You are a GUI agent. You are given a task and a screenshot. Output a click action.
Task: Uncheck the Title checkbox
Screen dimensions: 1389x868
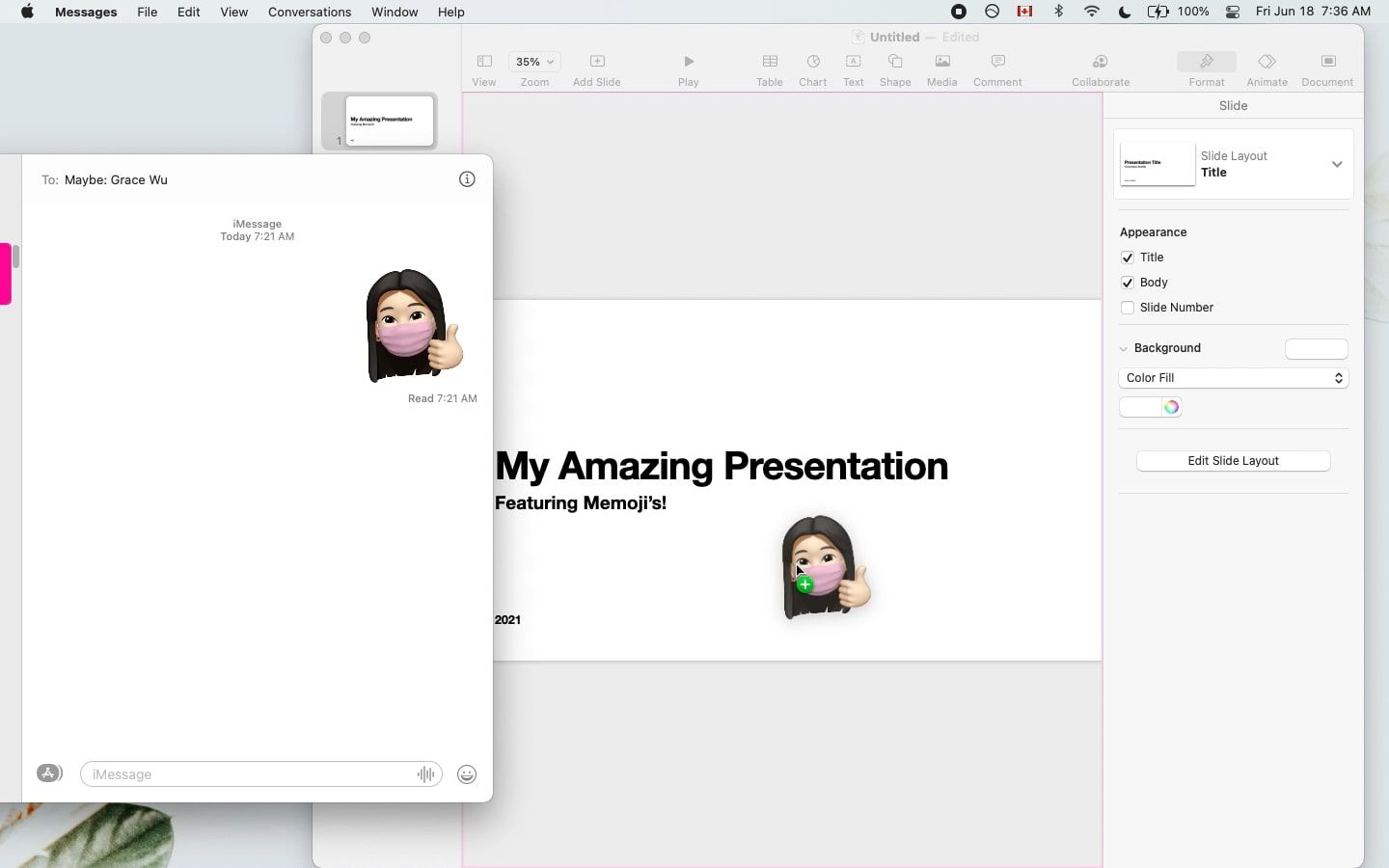(1128, 258)
